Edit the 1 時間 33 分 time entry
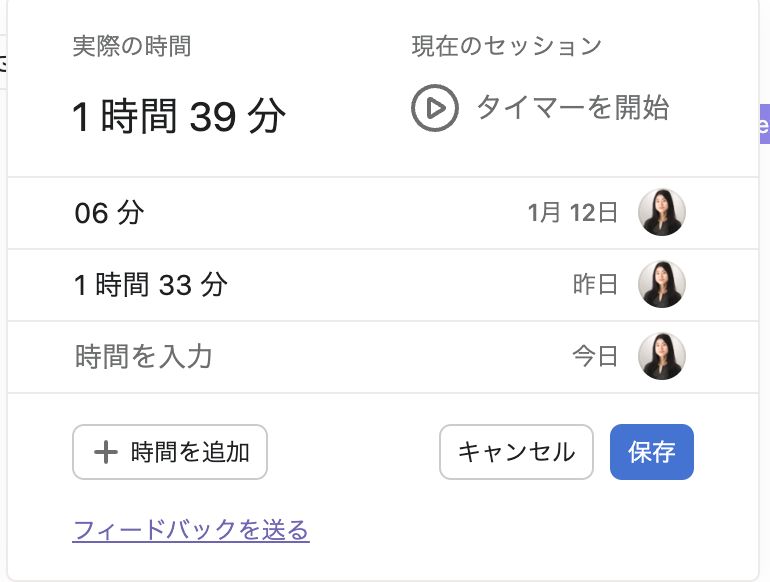 click(151, 285)
